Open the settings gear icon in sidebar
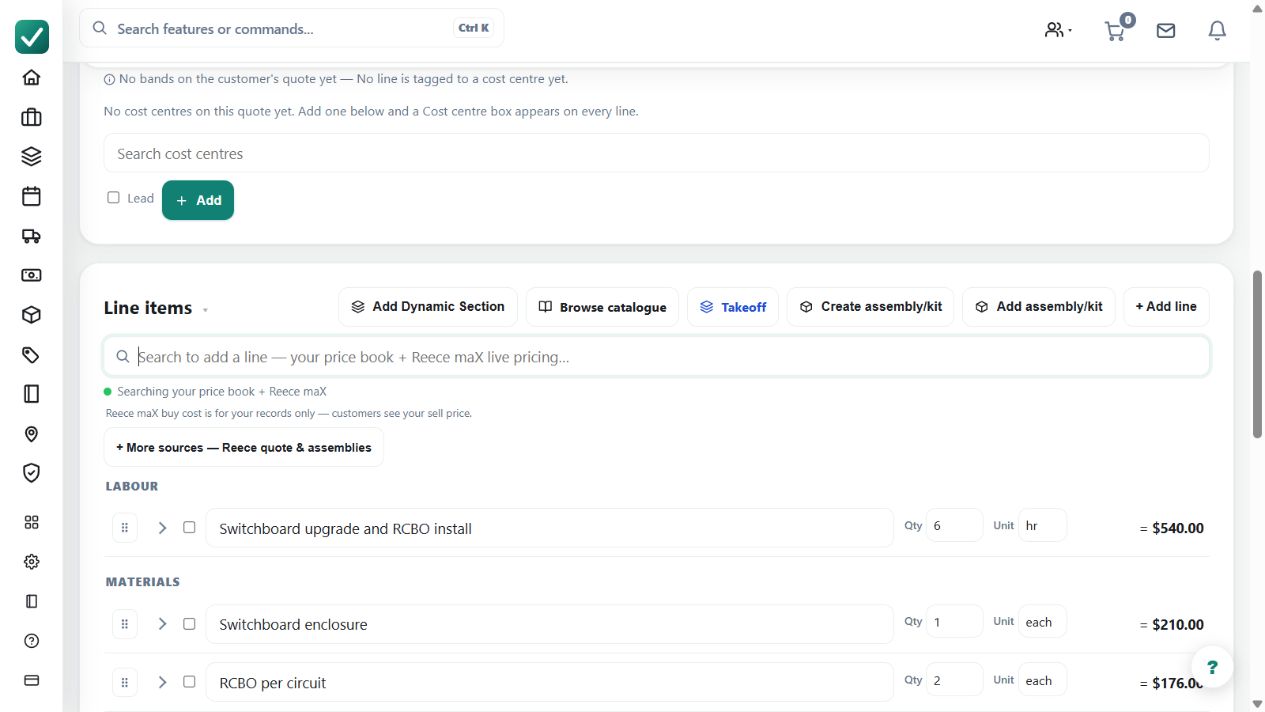The width and height of the screenshot is (1265, 712). [x=31, y=562]
